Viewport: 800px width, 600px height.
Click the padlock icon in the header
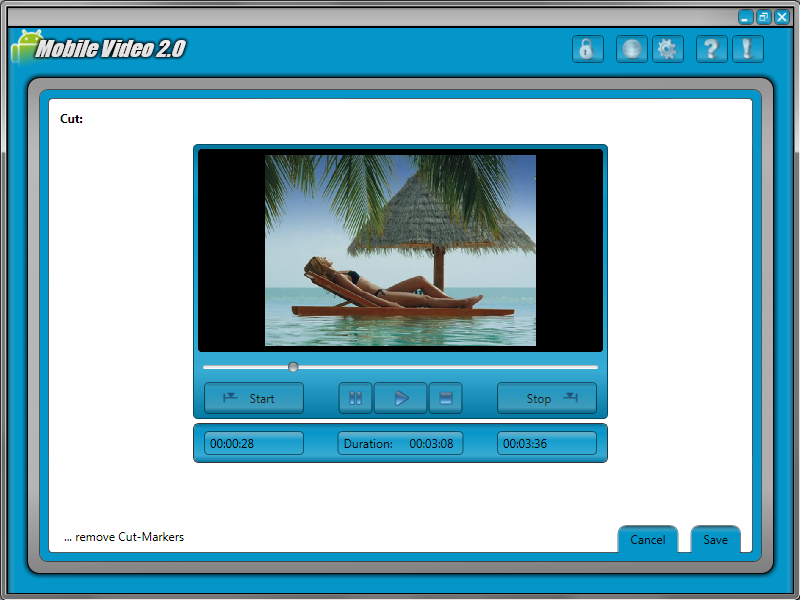click(587, 49)
